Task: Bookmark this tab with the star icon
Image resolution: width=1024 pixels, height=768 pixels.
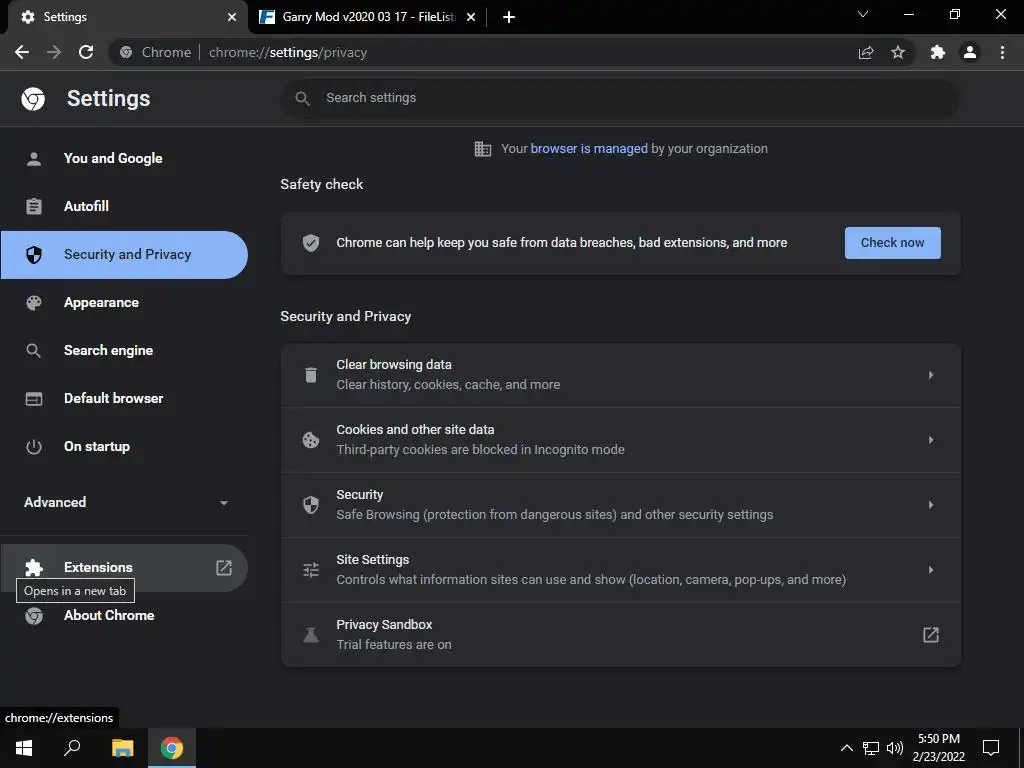Action: tap(898, 52)
